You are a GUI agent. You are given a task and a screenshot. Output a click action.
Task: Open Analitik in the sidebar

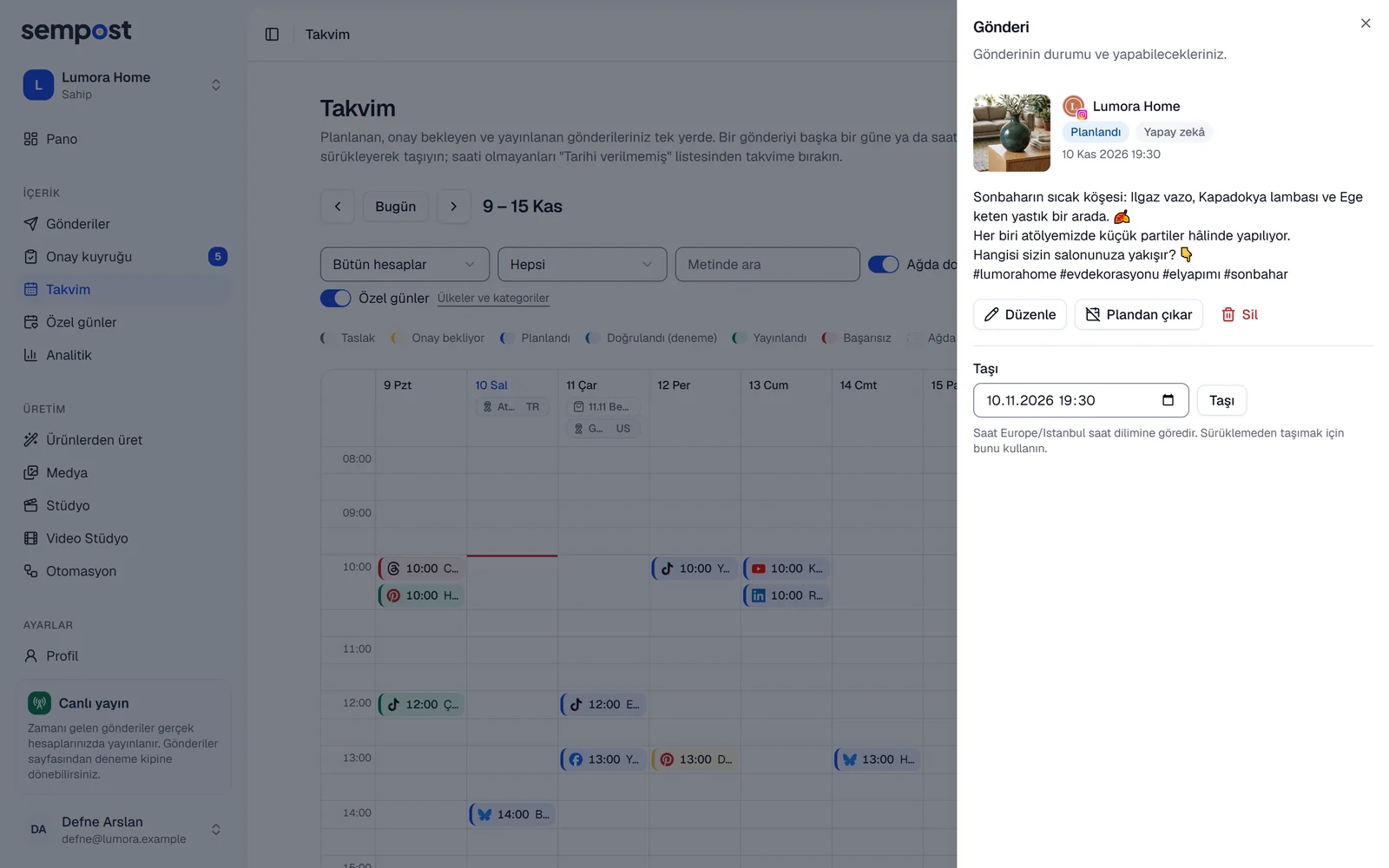124,355
